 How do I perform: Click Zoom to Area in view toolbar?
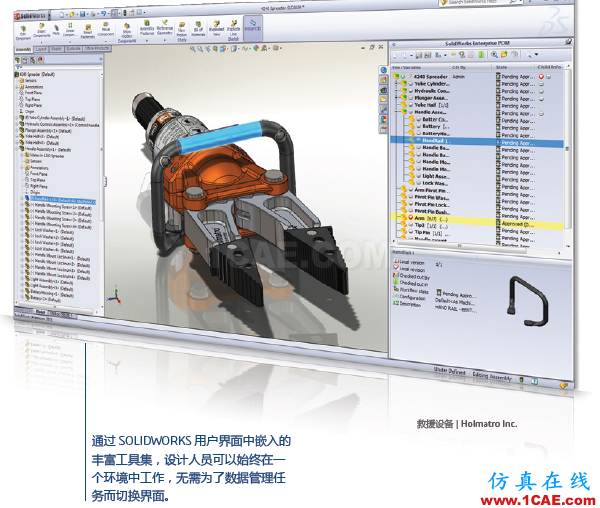pos(200,49)
